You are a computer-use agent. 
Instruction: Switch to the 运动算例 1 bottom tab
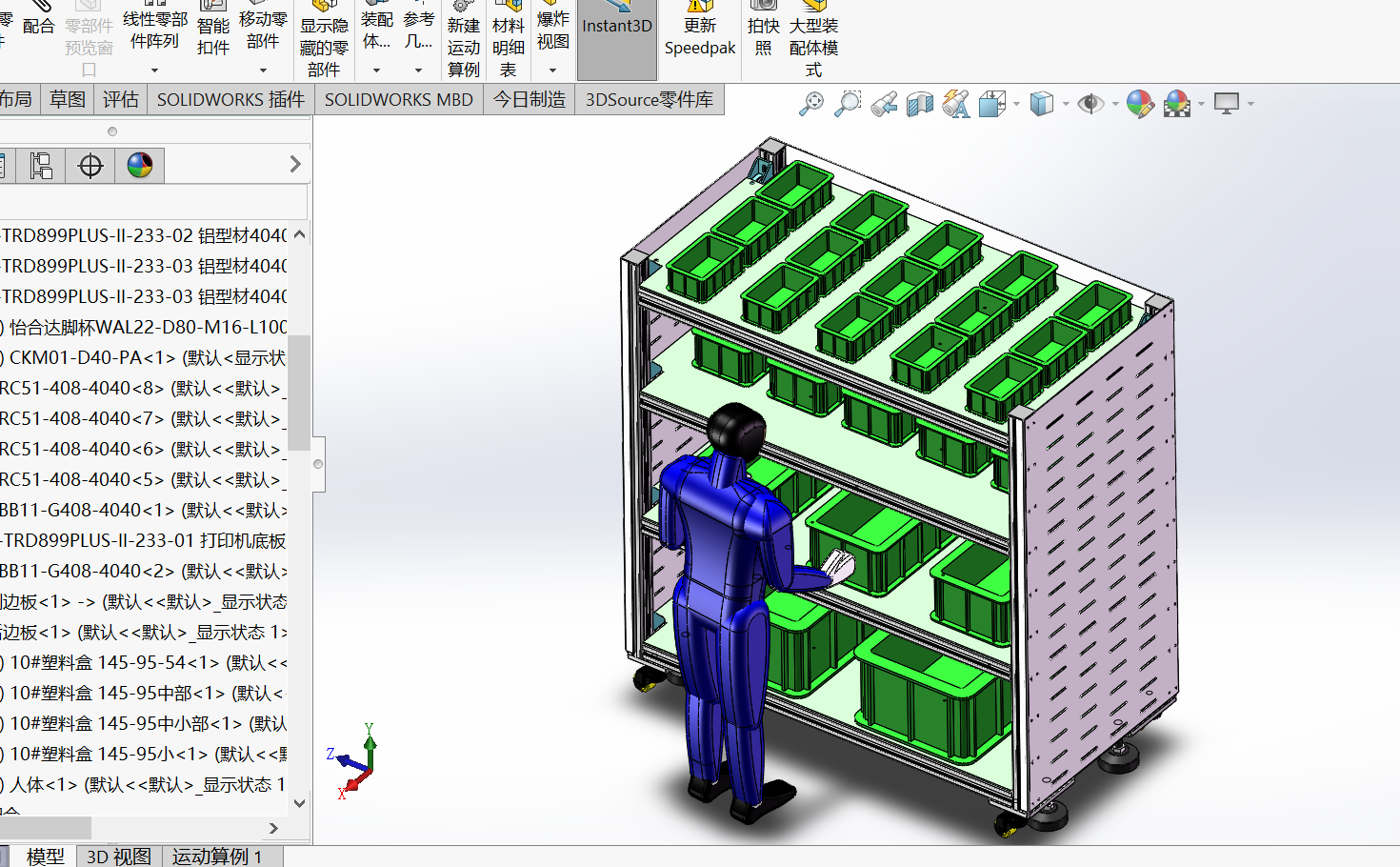click(x=217, y=857)
